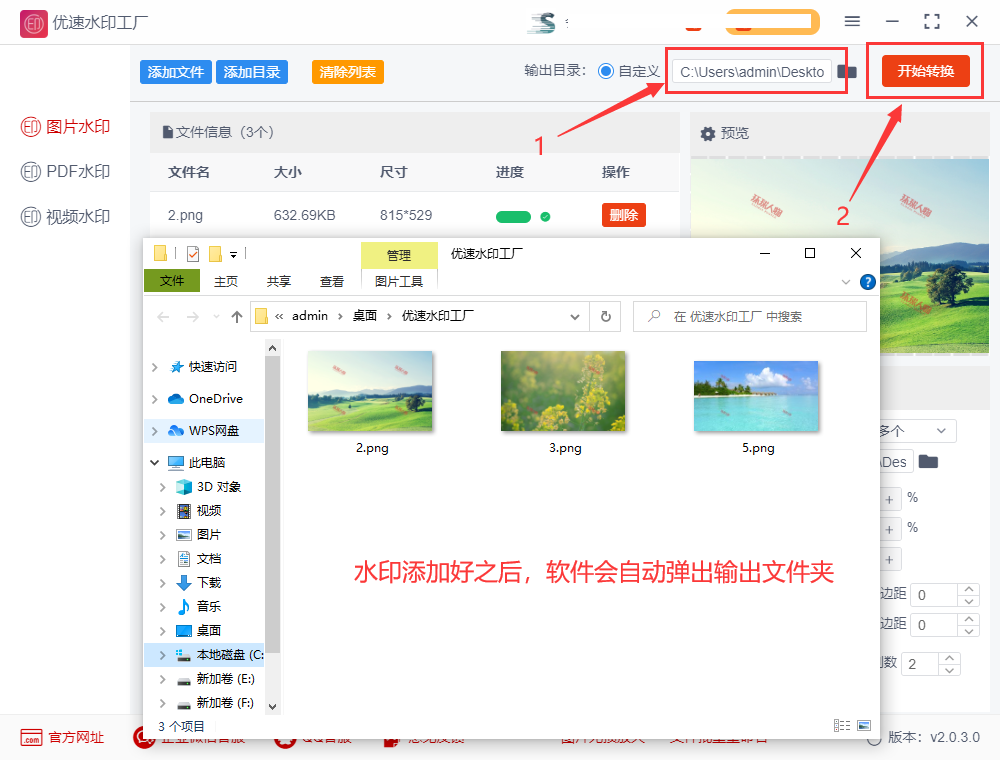Click admin in the address breadcrumb

(310, 316)
